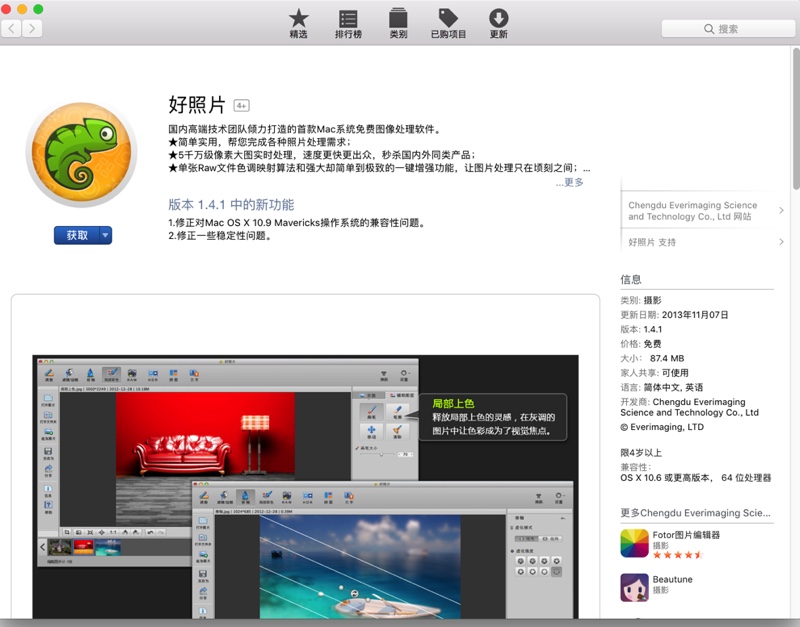This screenshot has height=627, width=800.
Task: Click chevron next to developer website
Action: tap(781, 210)
